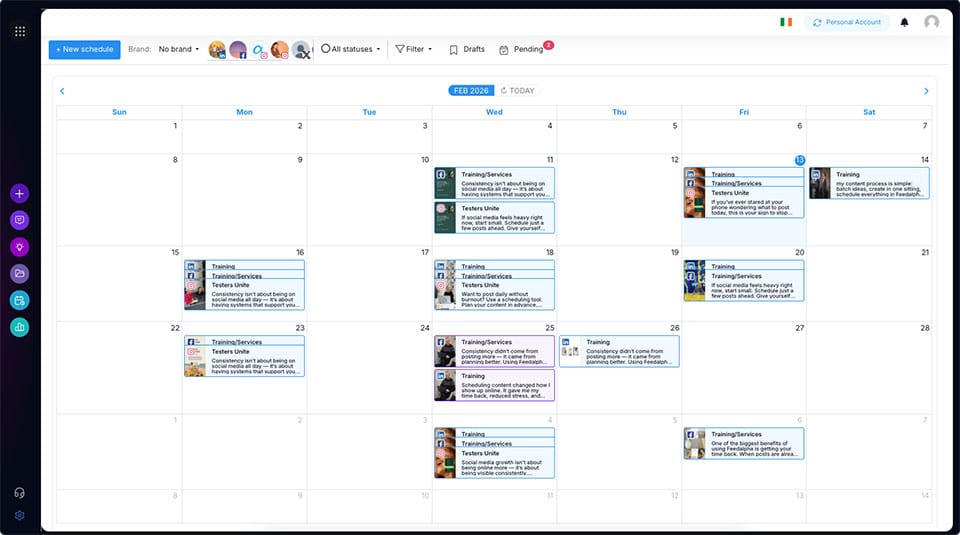Viewport: 960px width, 535px height.
Task: Toggle the second Instagram account avatar with portrait
Action: [280, 50]
